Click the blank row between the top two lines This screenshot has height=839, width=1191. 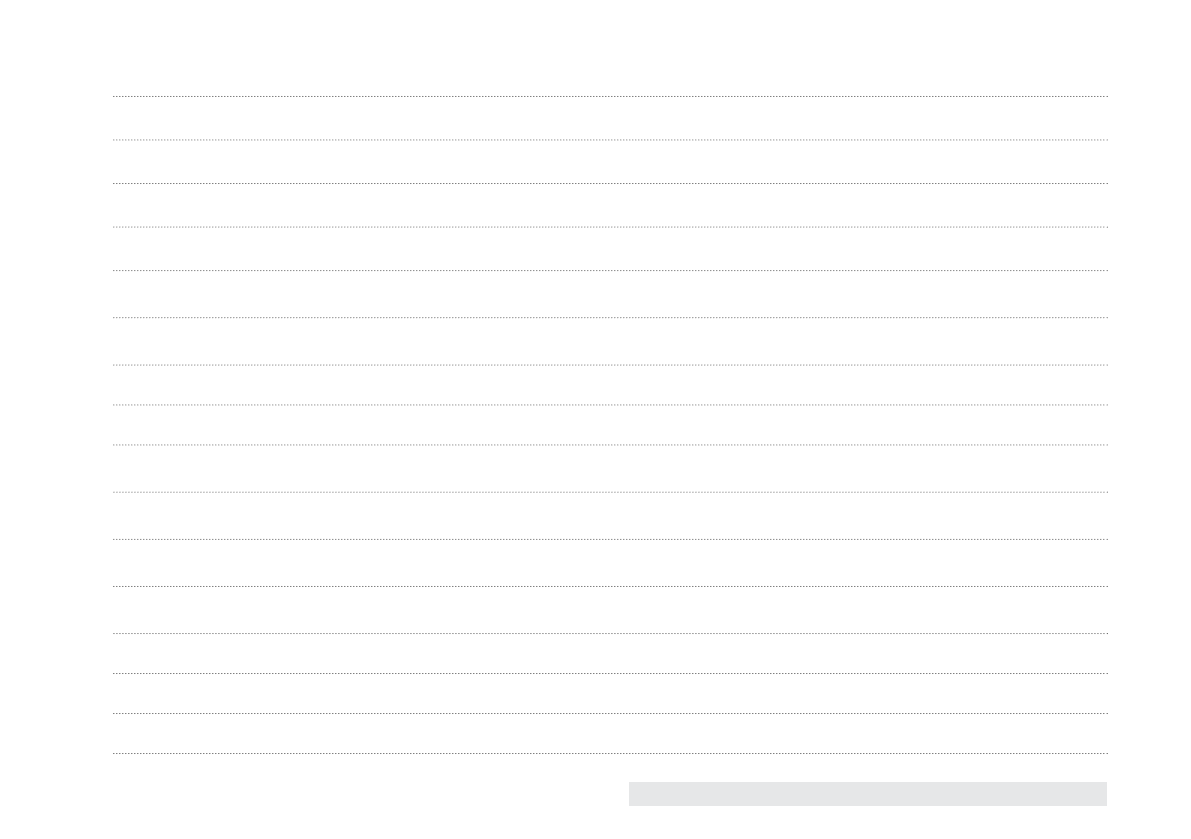(x=610, y=118)
